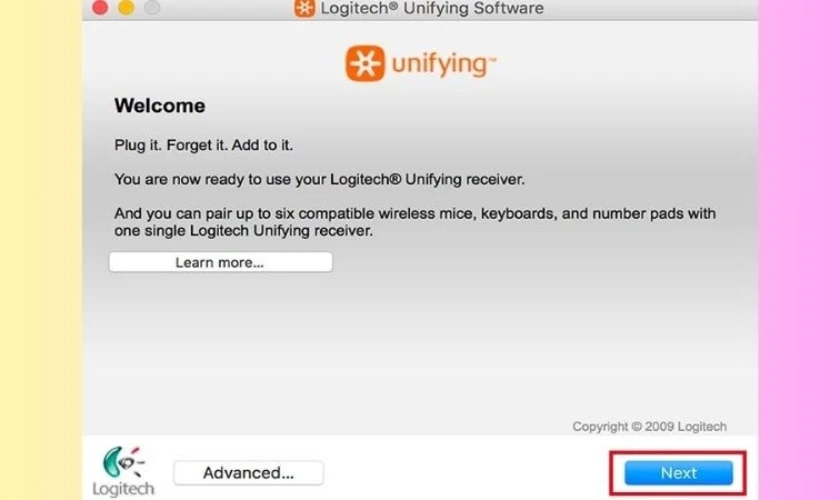Click the empty gray area below Learn more

[420, 348]
